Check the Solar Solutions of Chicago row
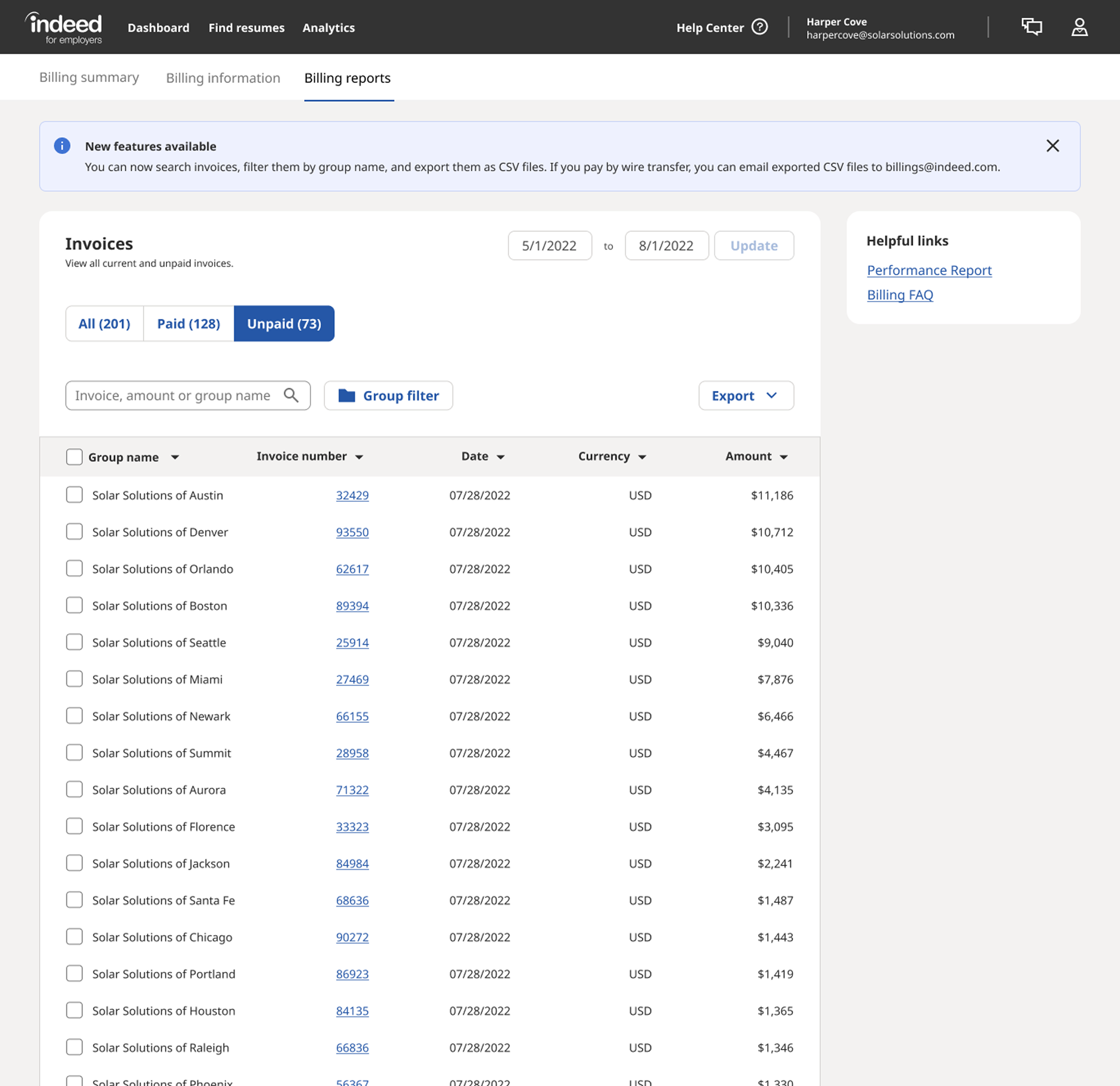The image size is (1120, 1086). 74,936
